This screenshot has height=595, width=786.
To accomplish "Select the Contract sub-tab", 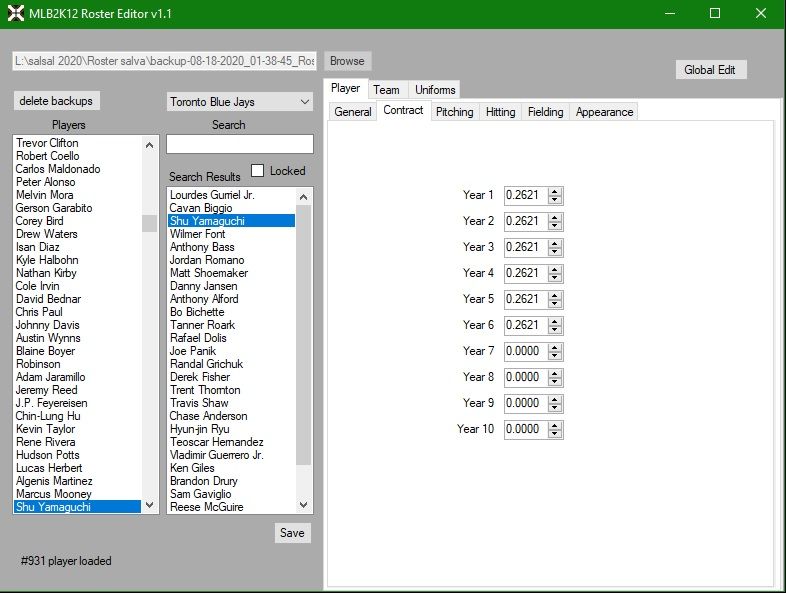I will coord(403,110).
